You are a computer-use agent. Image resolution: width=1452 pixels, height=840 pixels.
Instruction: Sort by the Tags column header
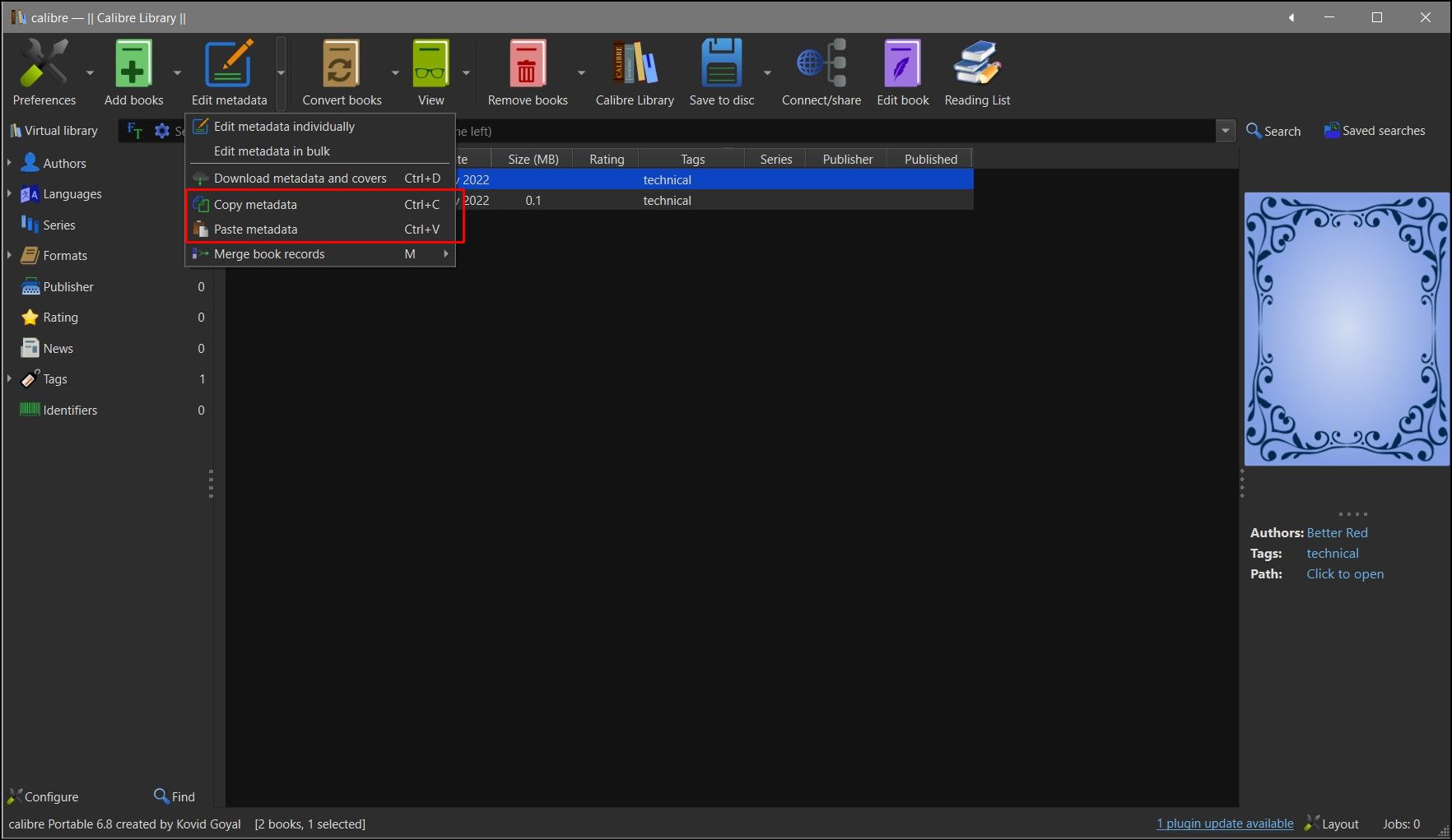click(x=692, y=159)
